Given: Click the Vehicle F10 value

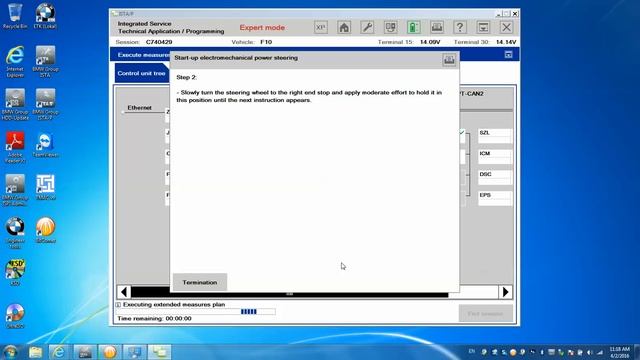Looking at the screenshot, I should [266, 42].
